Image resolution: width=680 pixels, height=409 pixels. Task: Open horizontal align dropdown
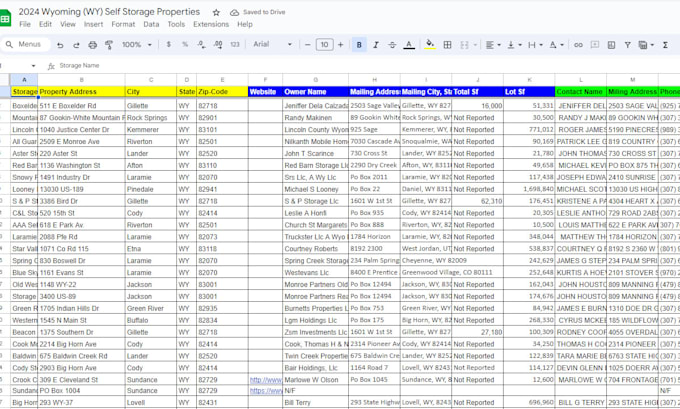click(494, 45)
